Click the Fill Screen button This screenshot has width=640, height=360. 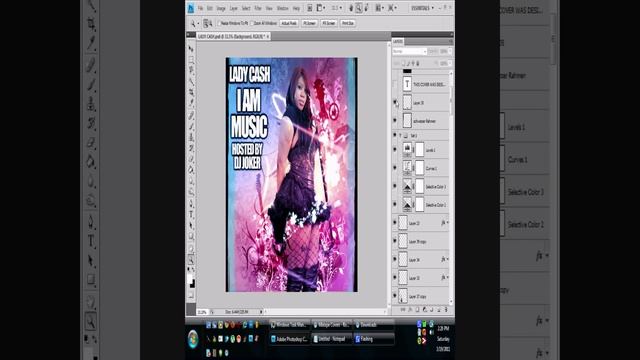click(329, 23)
